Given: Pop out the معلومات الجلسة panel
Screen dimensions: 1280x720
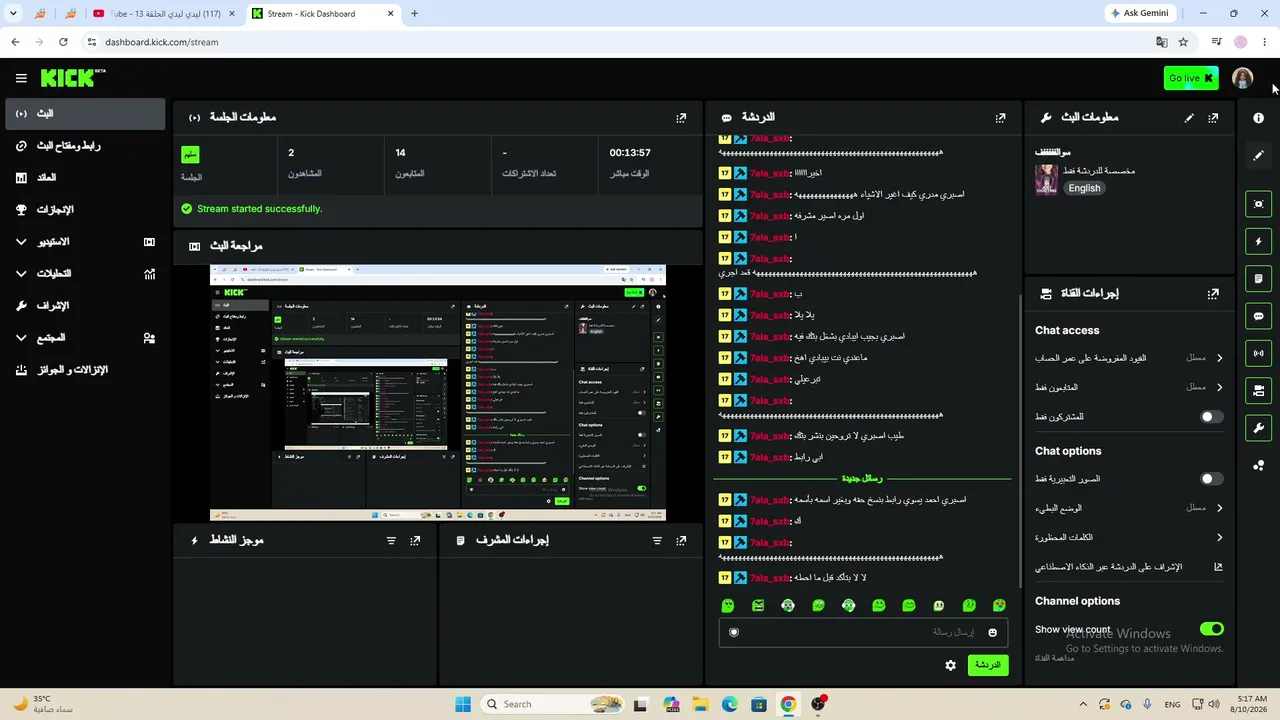Looking at the screenshot, I should click(x=681, y=118).
